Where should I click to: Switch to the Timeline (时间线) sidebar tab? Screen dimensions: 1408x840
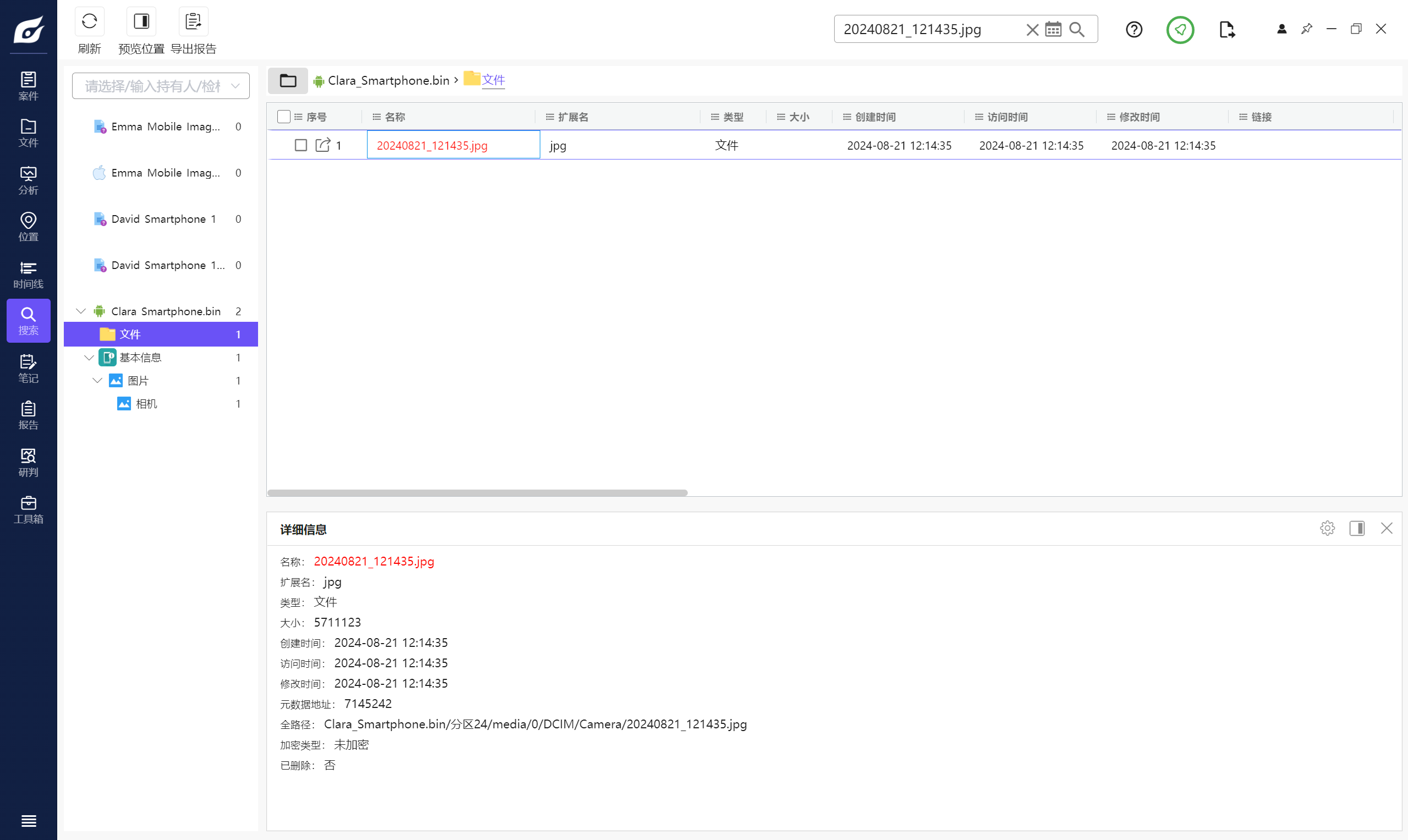coord(28,274)
